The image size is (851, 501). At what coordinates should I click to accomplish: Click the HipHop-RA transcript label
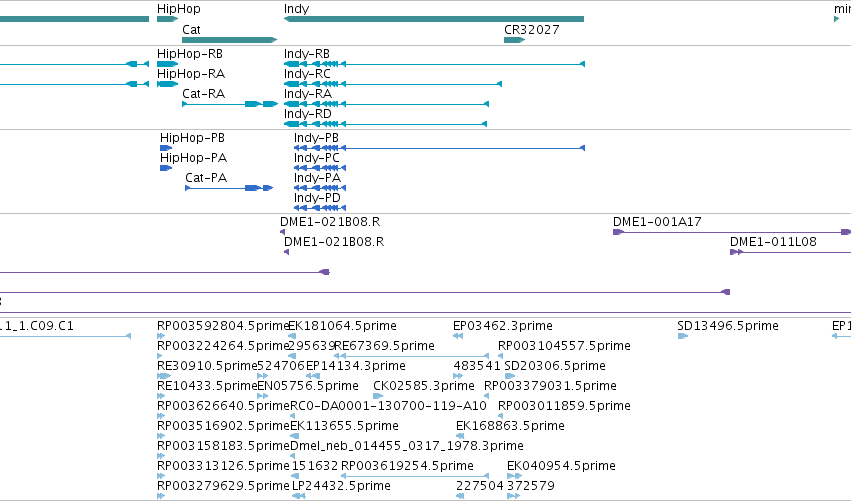pos(190,74)
